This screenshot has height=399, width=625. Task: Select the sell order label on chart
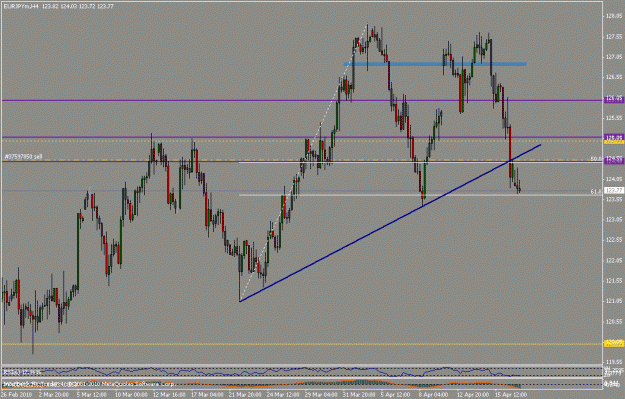point(23,157)
